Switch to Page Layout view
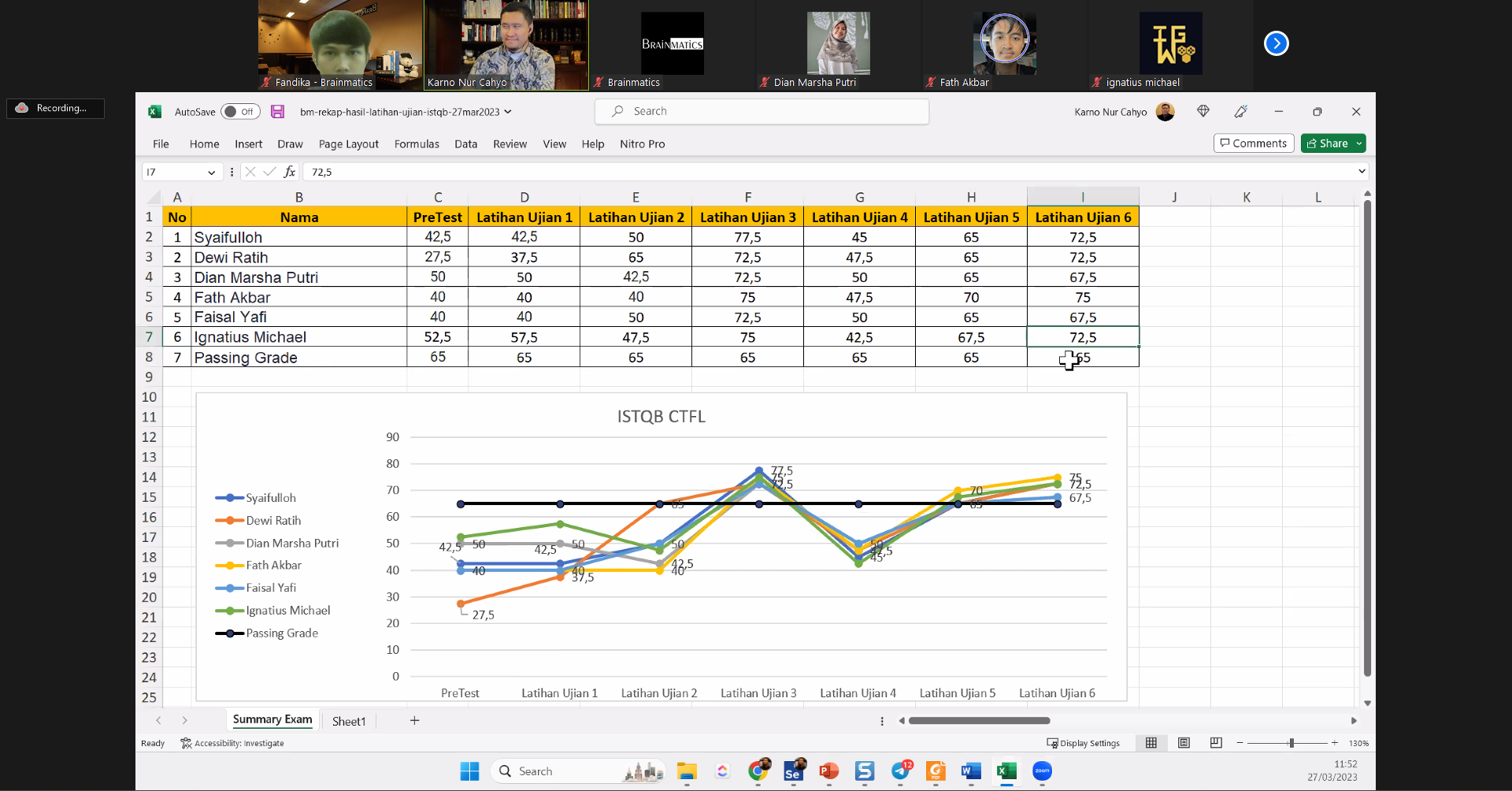The image size is (1512, 791). click(1184, 743)
